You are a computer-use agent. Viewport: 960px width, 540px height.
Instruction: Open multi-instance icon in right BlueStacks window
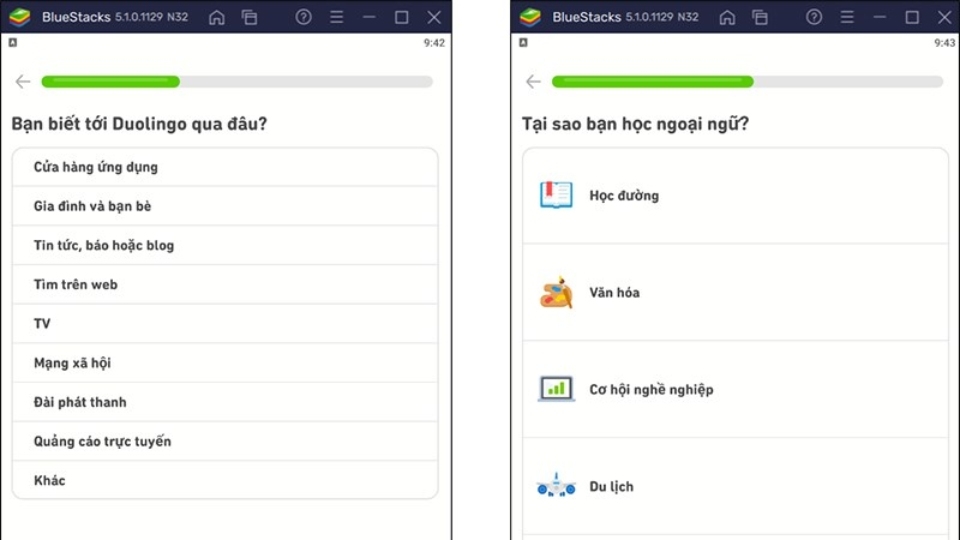(x=760, y=17)
